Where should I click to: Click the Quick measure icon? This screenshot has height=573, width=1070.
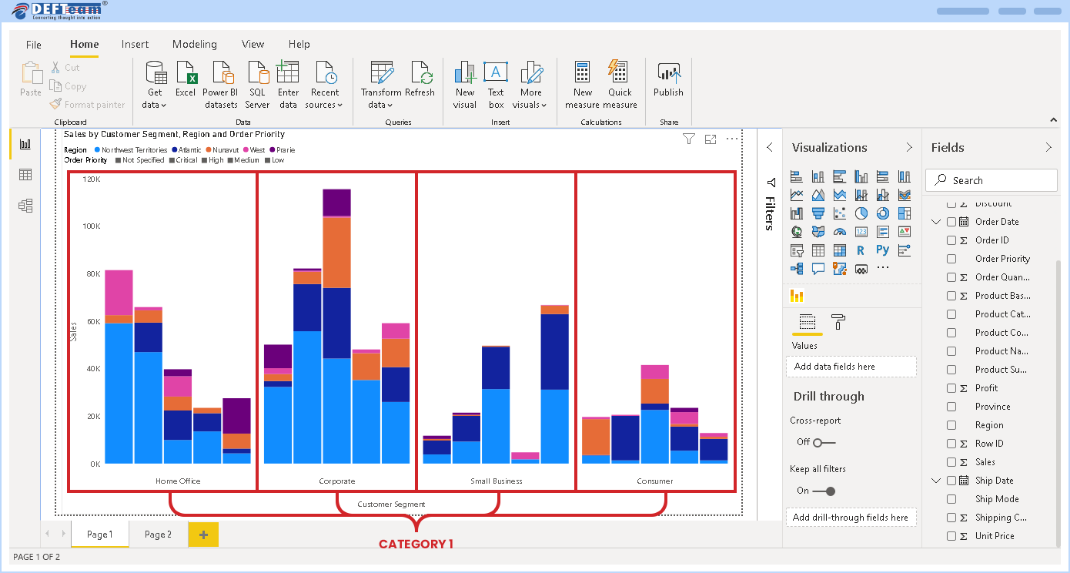619,73
